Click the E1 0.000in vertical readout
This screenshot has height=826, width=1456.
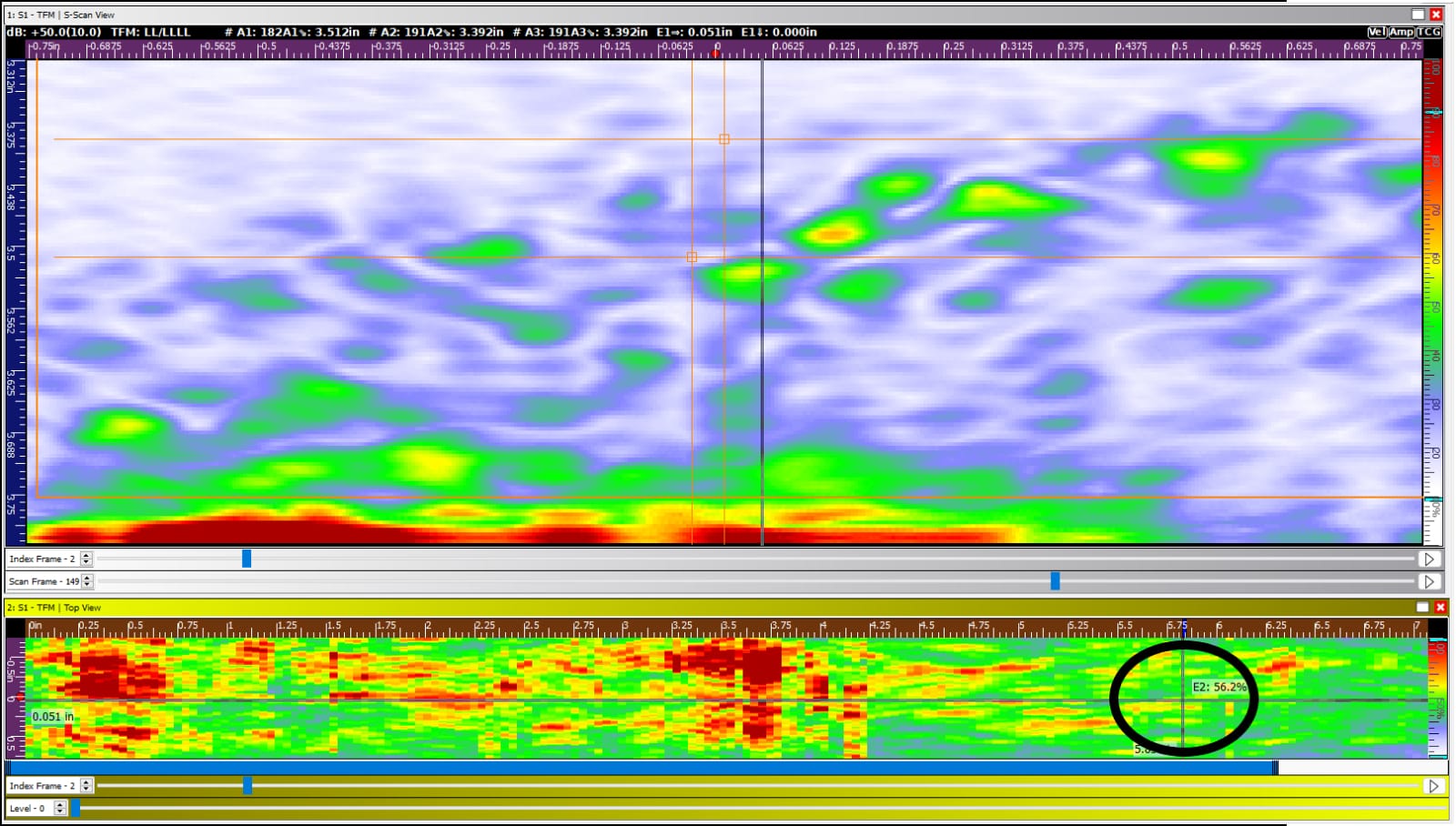779,32
